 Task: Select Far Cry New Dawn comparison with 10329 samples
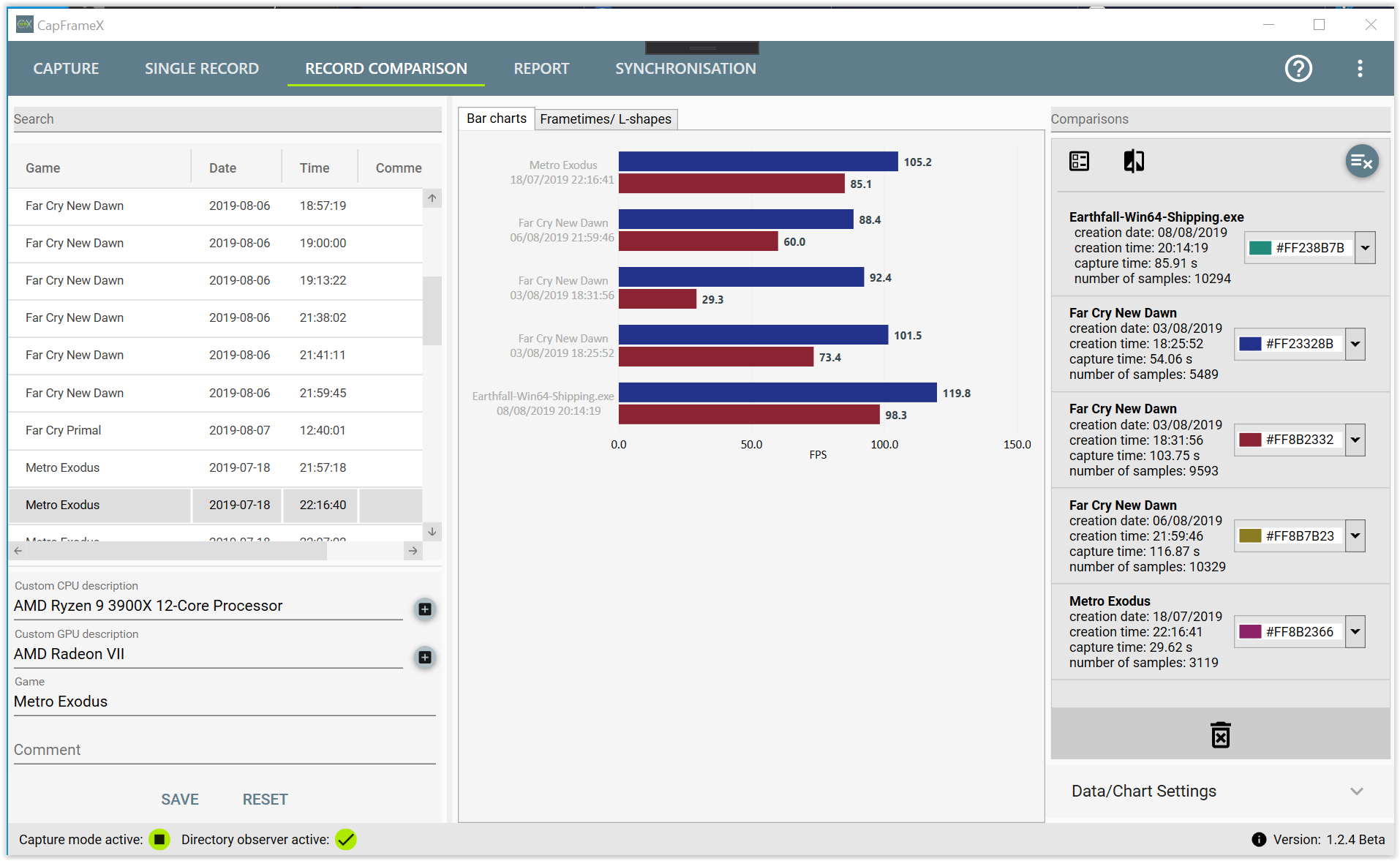click(x=1219, y=536)
